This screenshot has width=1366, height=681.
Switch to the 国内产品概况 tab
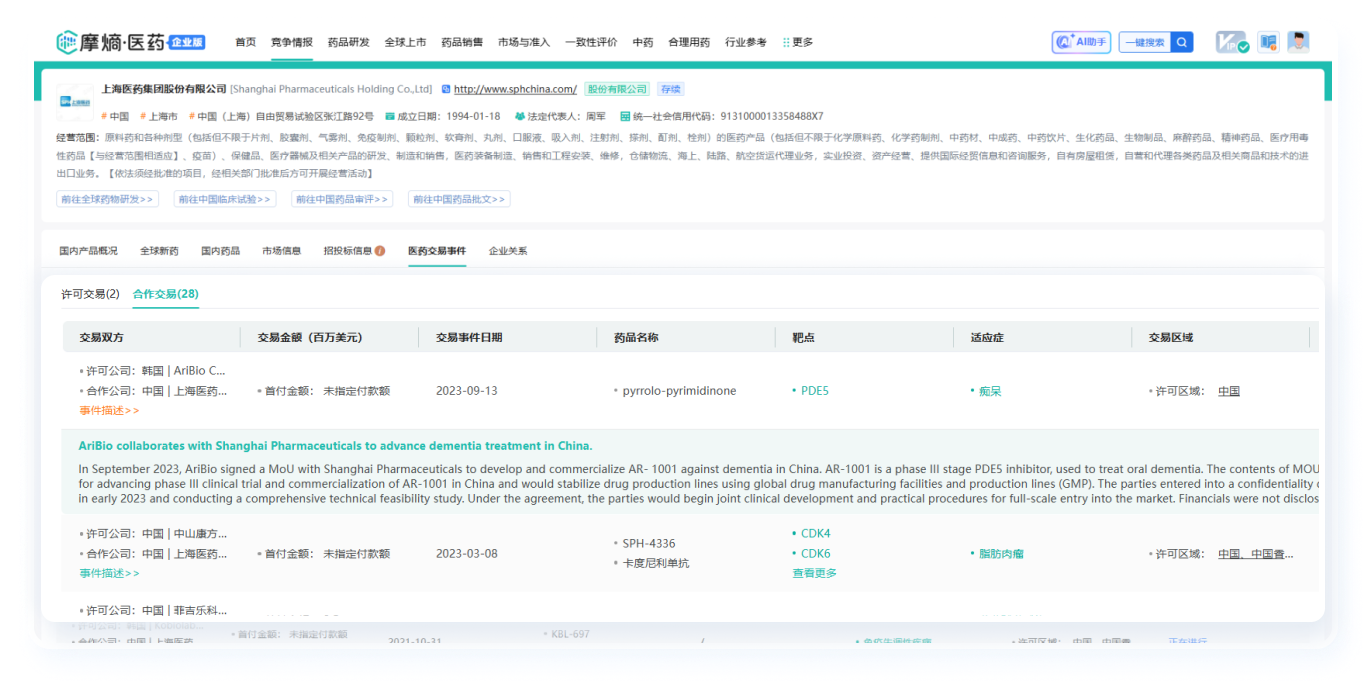[x=88, y=251]
